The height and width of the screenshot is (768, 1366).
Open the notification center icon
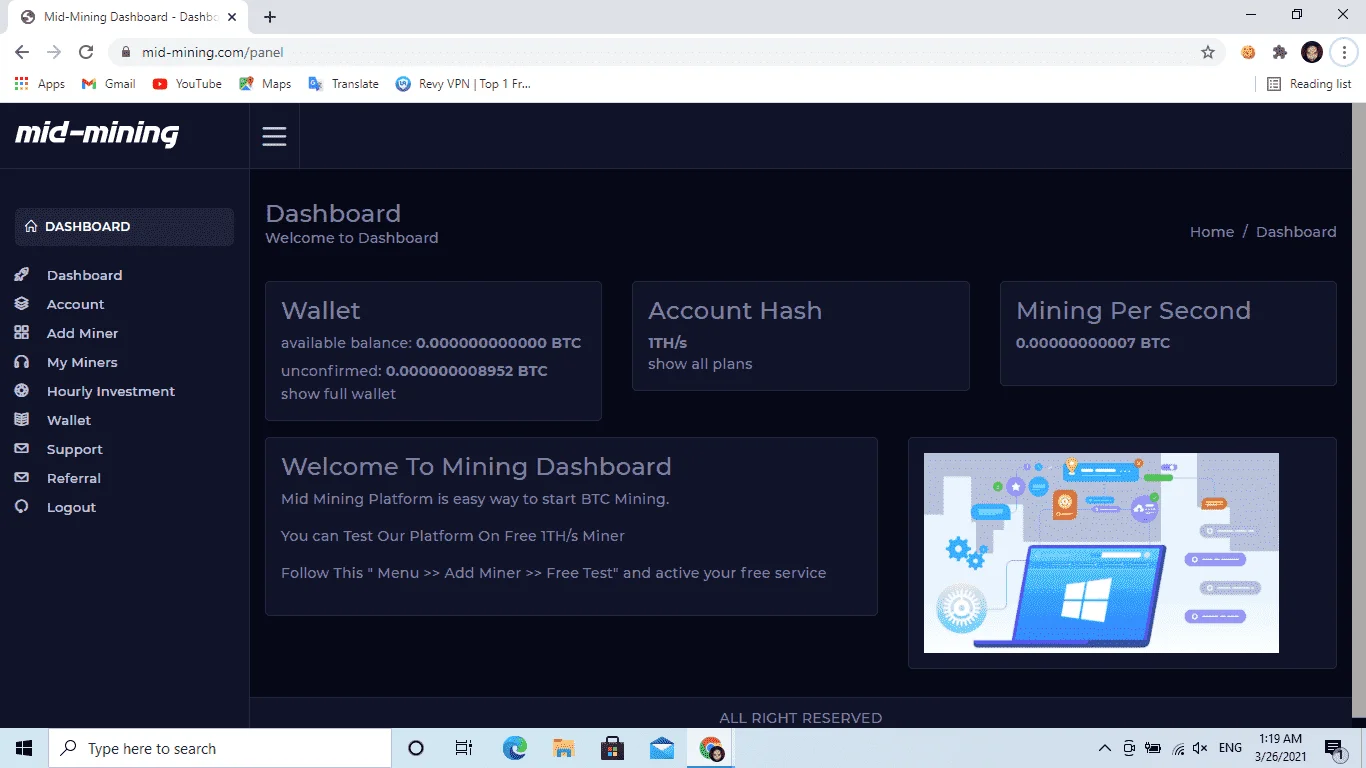pyautogui.click(x=1333, y=748)
